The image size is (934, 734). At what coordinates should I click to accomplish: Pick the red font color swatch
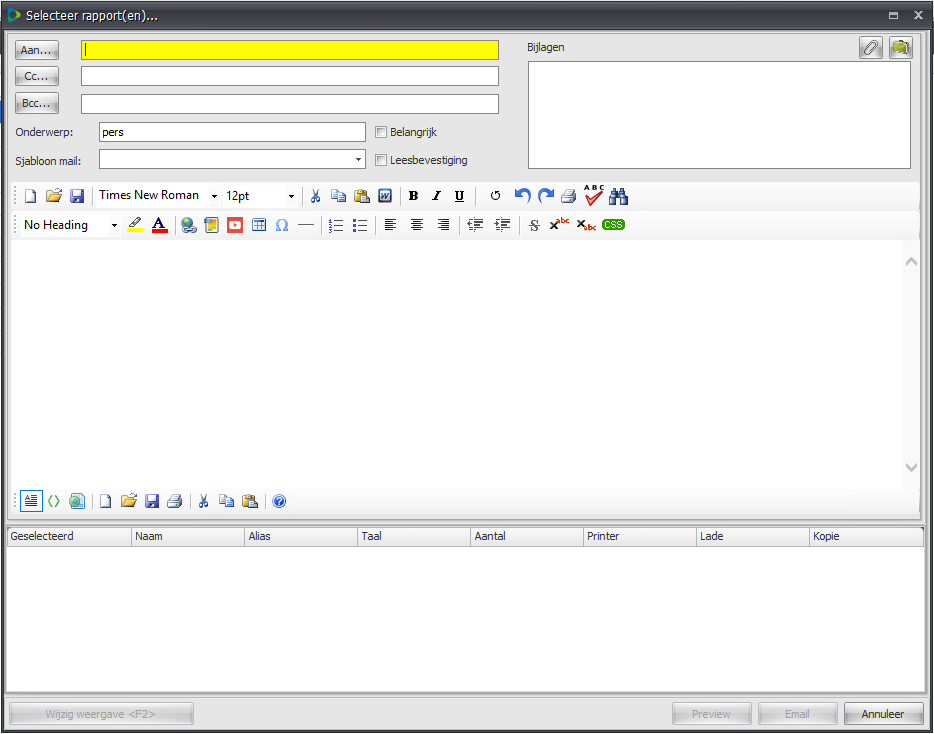coord(159,225)
